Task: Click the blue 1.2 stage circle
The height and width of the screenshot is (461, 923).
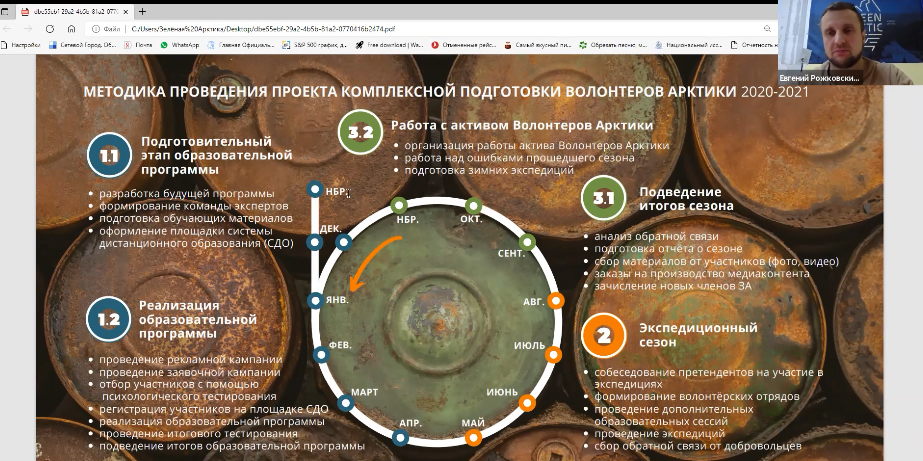Action: point(109,319)
